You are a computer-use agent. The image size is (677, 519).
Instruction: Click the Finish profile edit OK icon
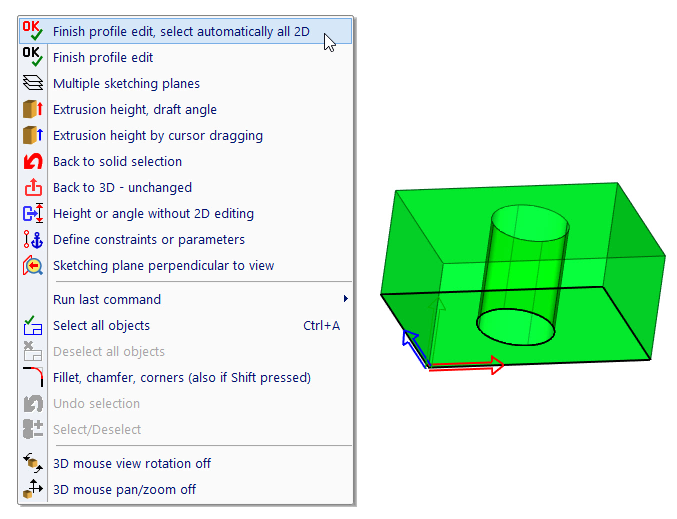[x=33, y=58]
